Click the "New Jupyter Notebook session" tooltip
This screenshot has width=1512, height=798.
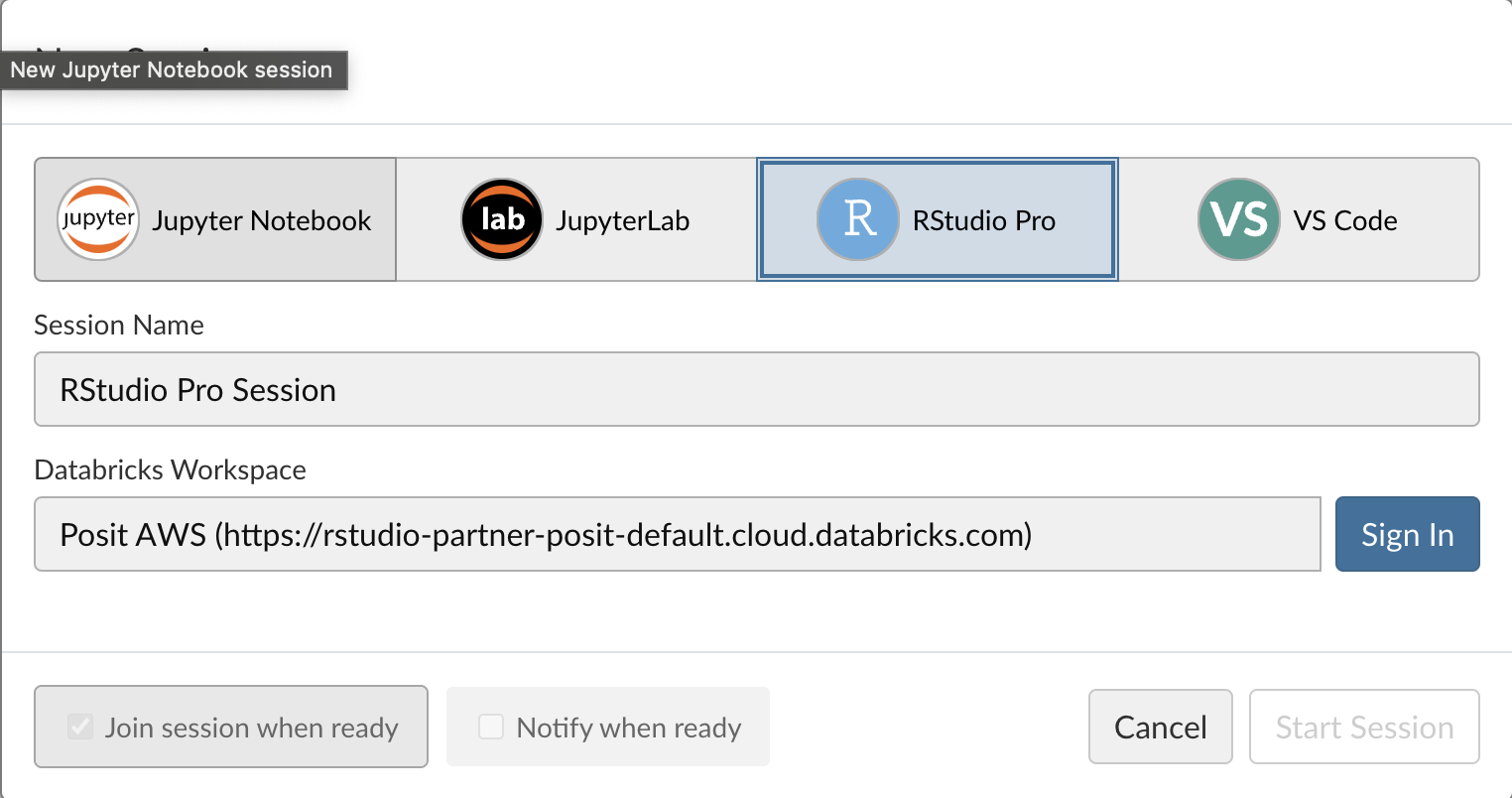coord(172,70)
